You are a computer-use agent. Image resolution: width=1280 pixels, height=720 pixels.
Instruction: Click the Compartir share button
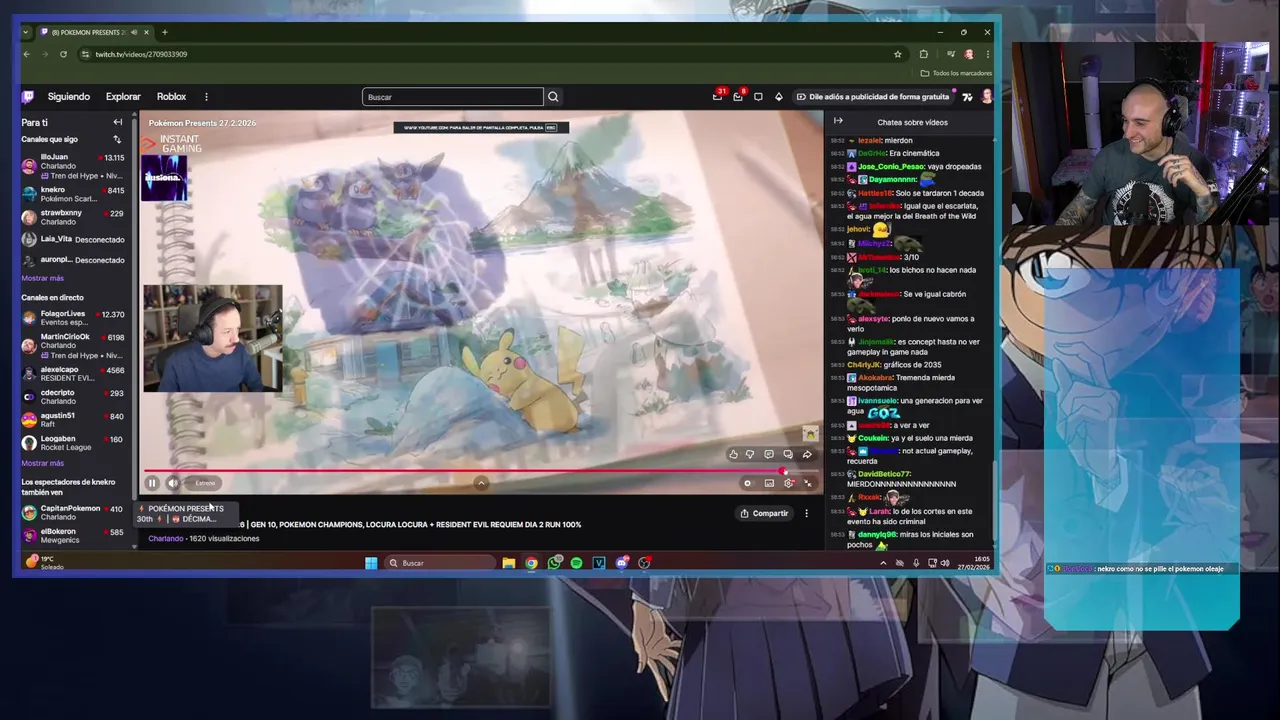[x=764, y=513]
